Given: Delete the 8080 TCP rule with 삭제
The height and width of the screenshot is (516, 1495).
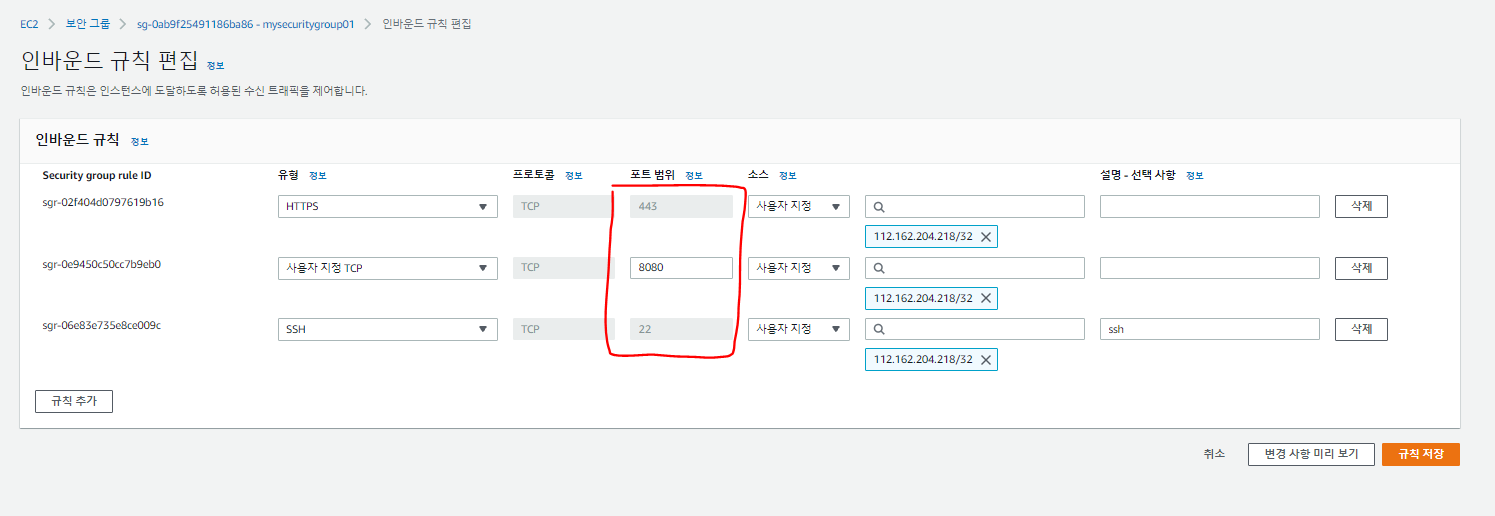Looking at the screenshot, I should pos(1362,268).
